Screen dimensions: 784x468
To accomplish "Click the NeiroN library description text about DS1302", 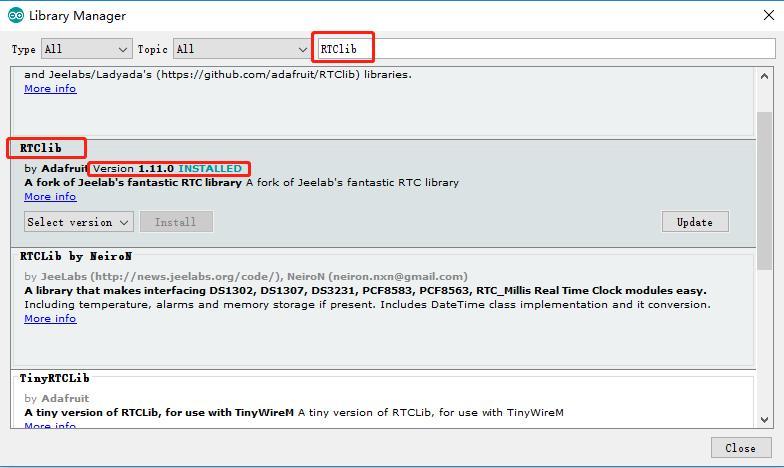I will 366,290.
